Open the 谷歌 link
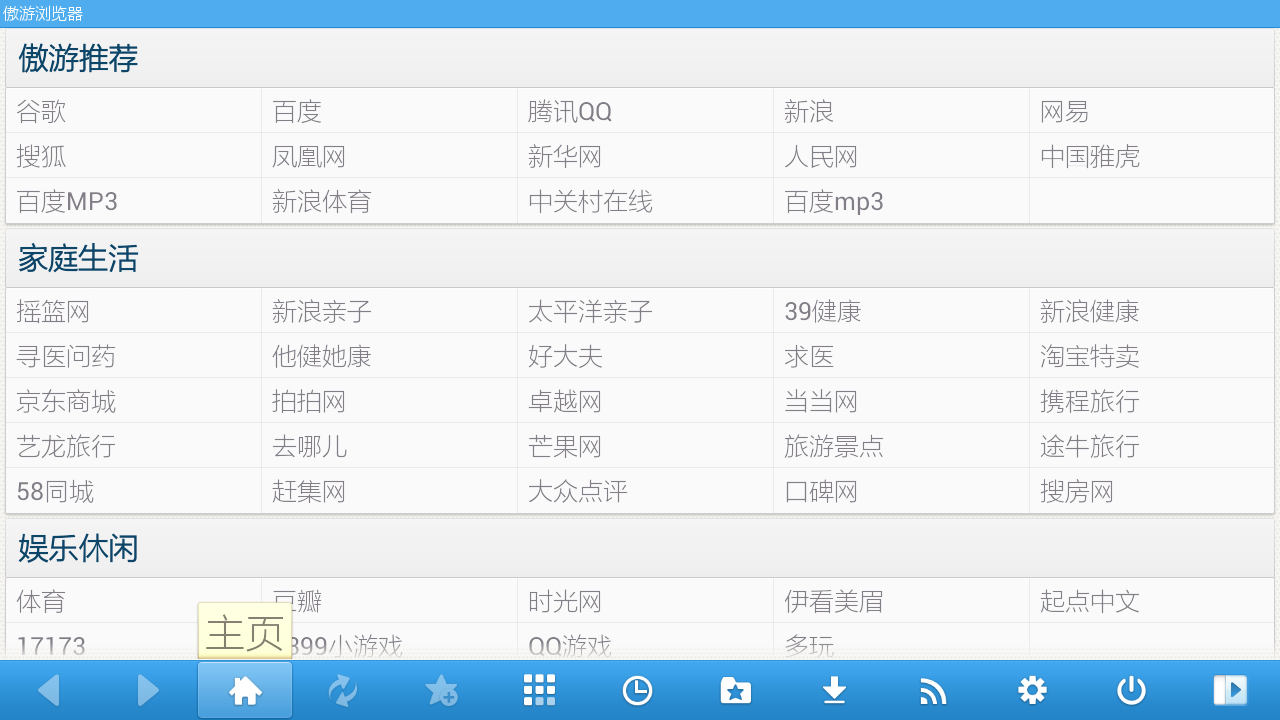1280x720 pixels. click(x=41, y=111)
